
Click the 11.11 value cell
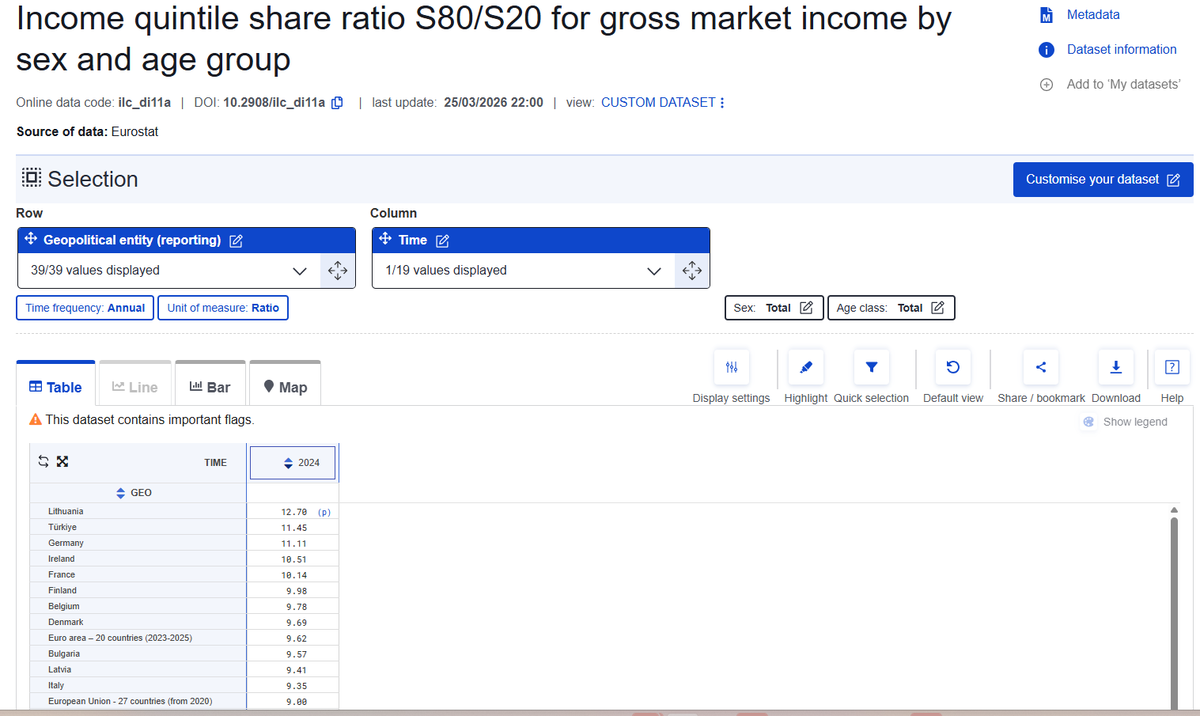coord(292,543)
